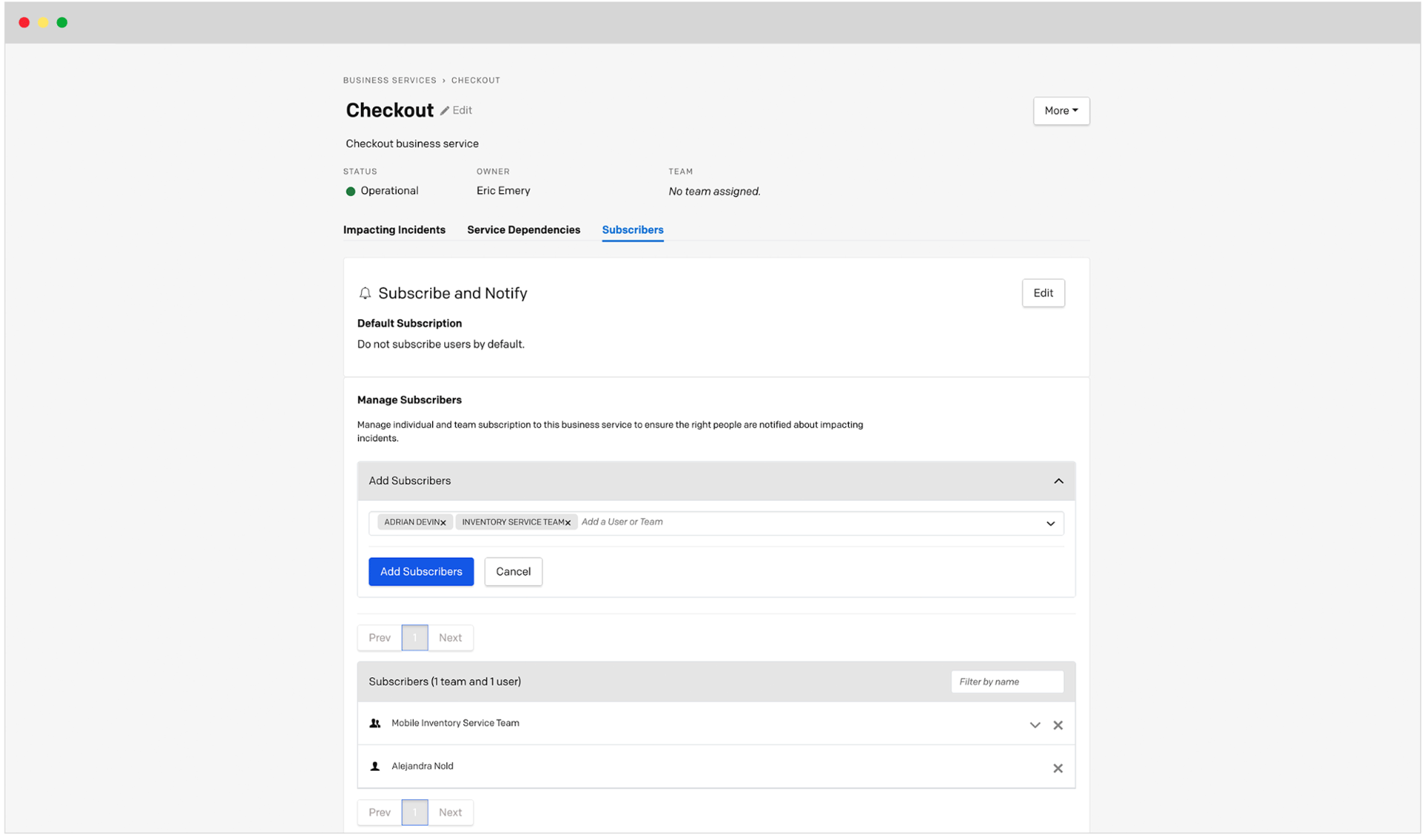The height and width of the screenshot is (840, 1426).
Task: Open the More dropdown menu
Action: (x=1061, y=111)
